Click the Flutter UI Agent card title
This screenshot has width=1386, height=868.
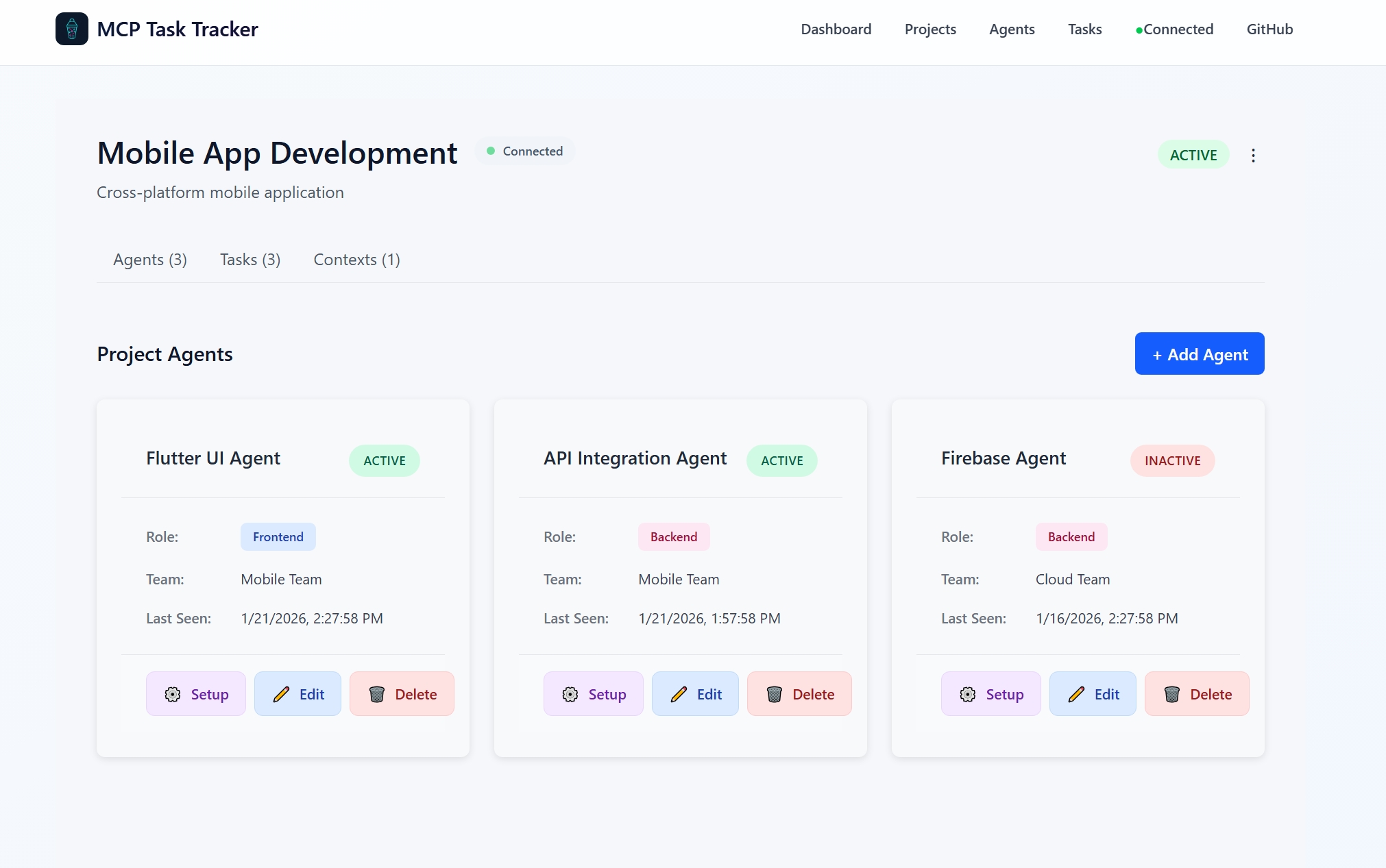[x=213, y=458]
